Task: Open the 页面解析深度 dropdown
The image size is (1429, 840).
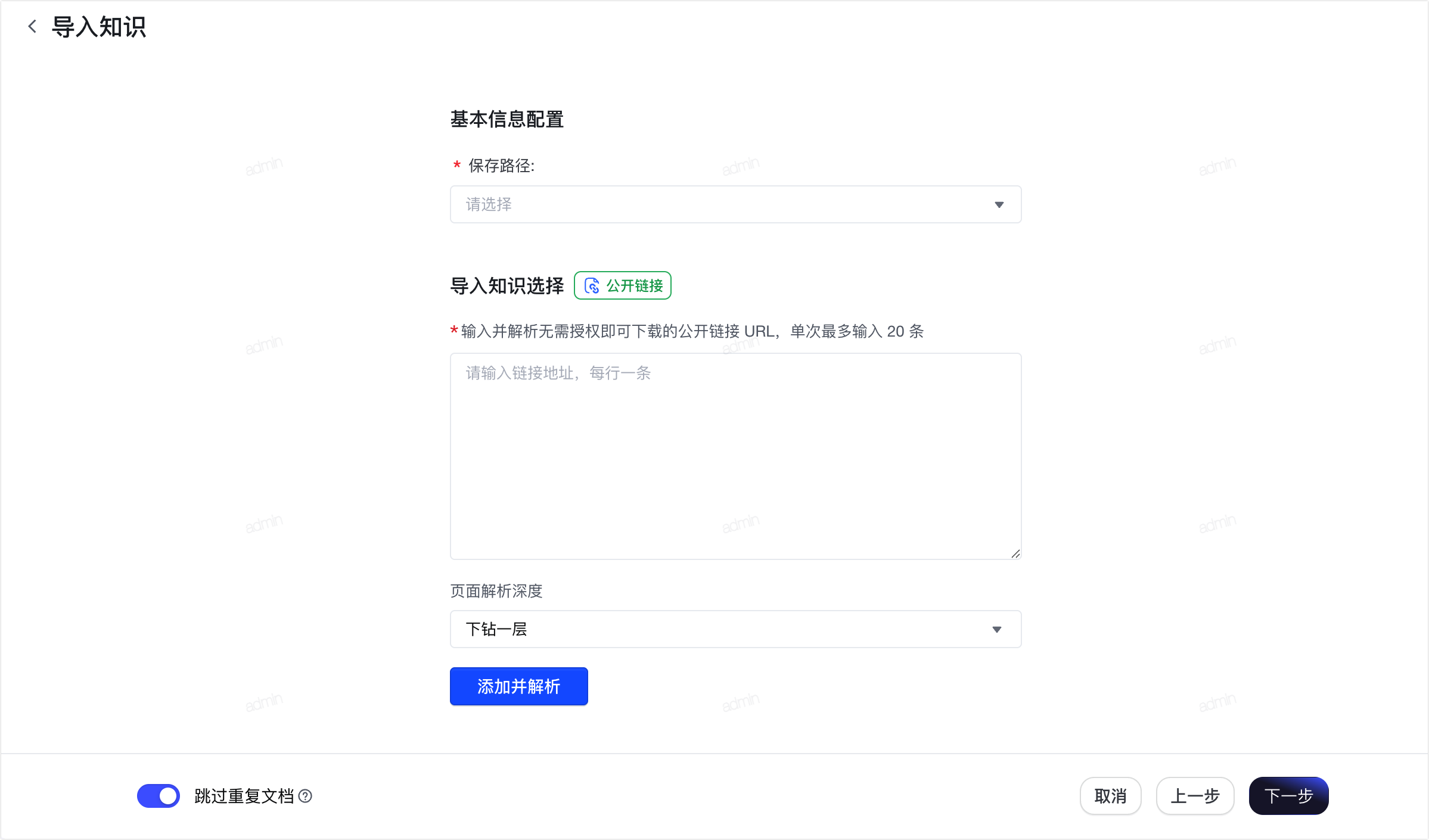Action: pos(735,629)
